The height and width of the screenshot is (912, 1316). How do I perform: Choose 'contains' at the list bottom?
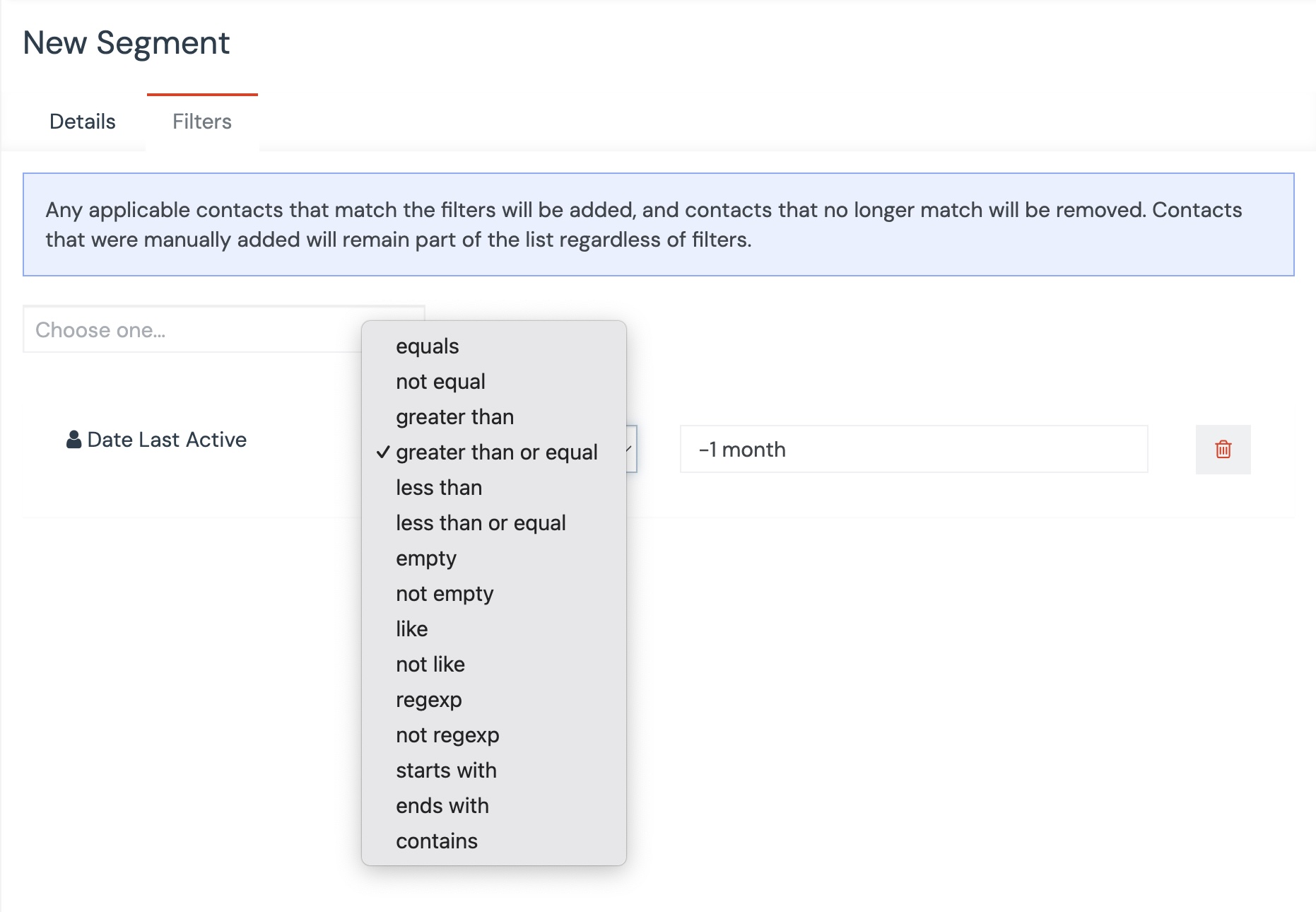(x=437, y=841)
